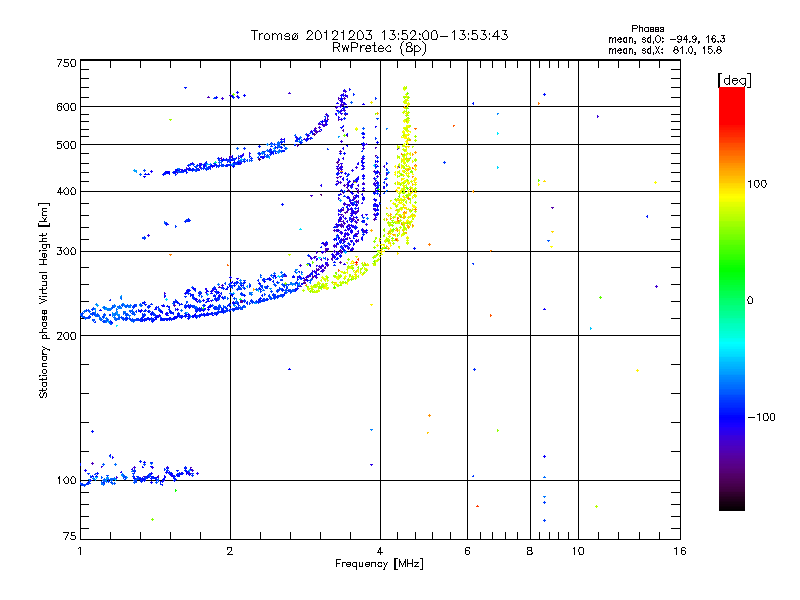Click the 'Frequency [MHz]' x-axis label
The height and width of the screenshot is (600, 800).
[x=379, y=564]
